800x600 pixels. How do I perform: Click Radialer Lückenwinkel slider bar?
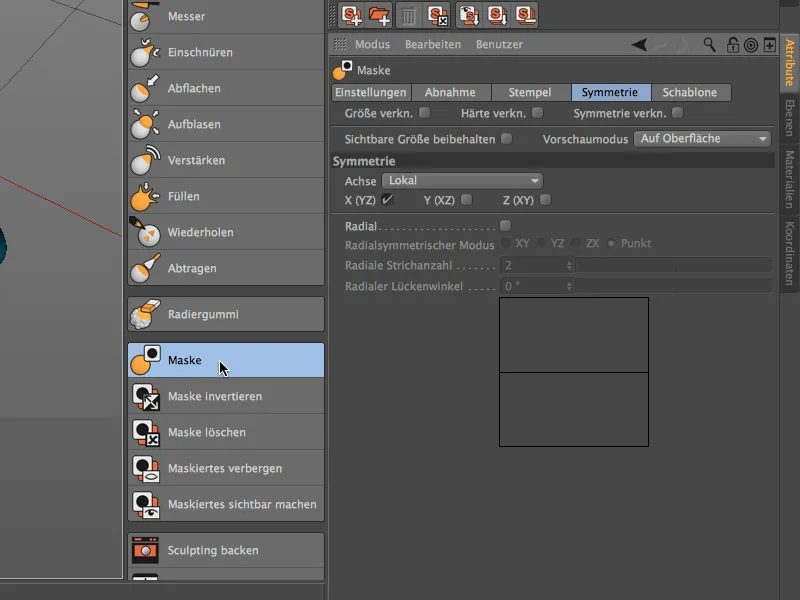[673, 286]
